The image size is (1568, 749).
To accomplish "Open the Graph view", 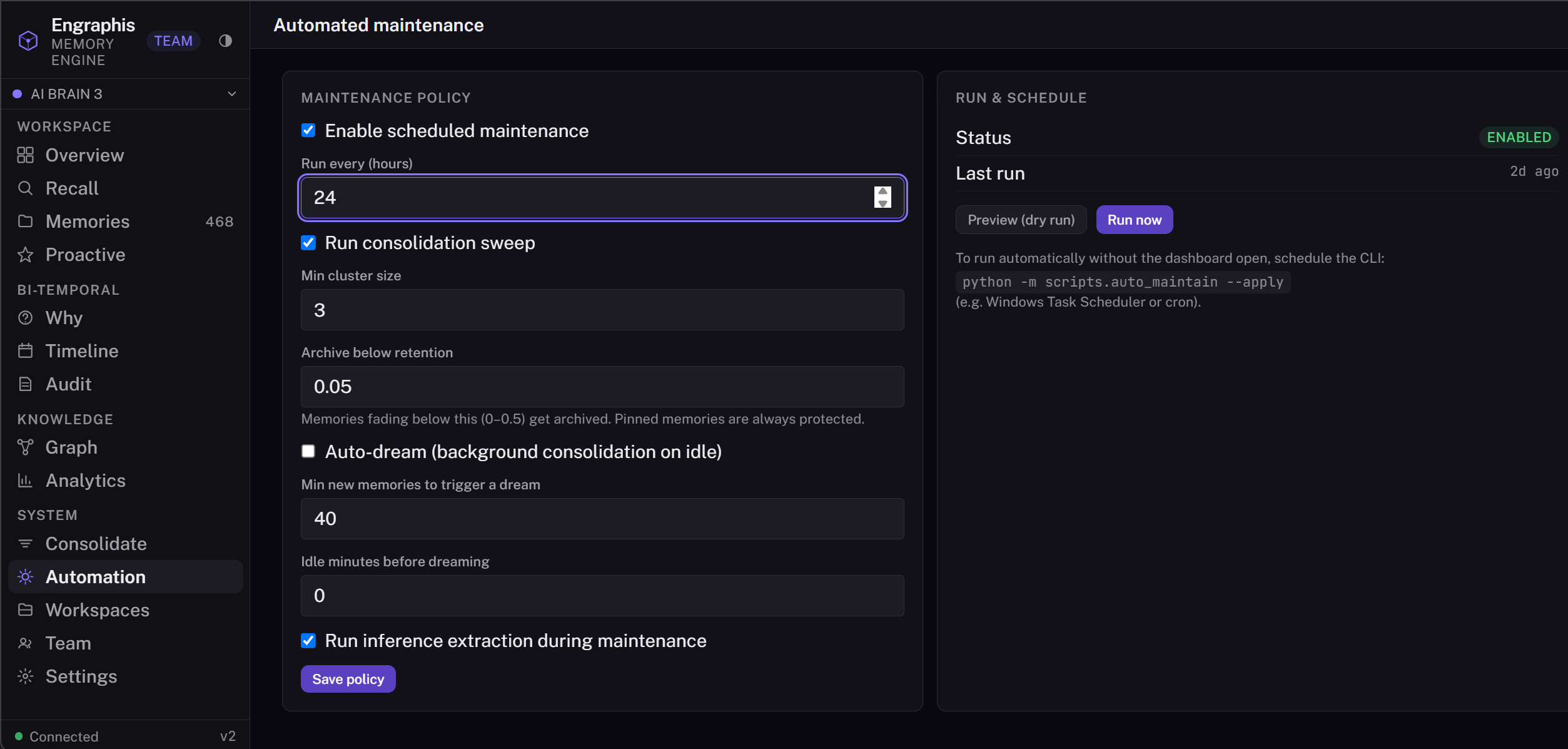I will click(x=125, y=447).
